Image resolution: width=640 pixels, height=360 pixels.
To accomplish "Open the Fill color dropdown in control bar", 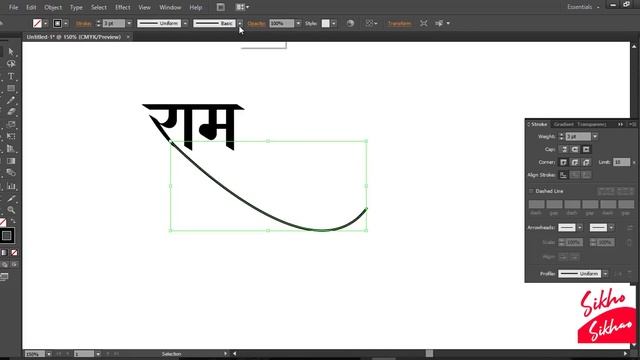I will point(46,23).
